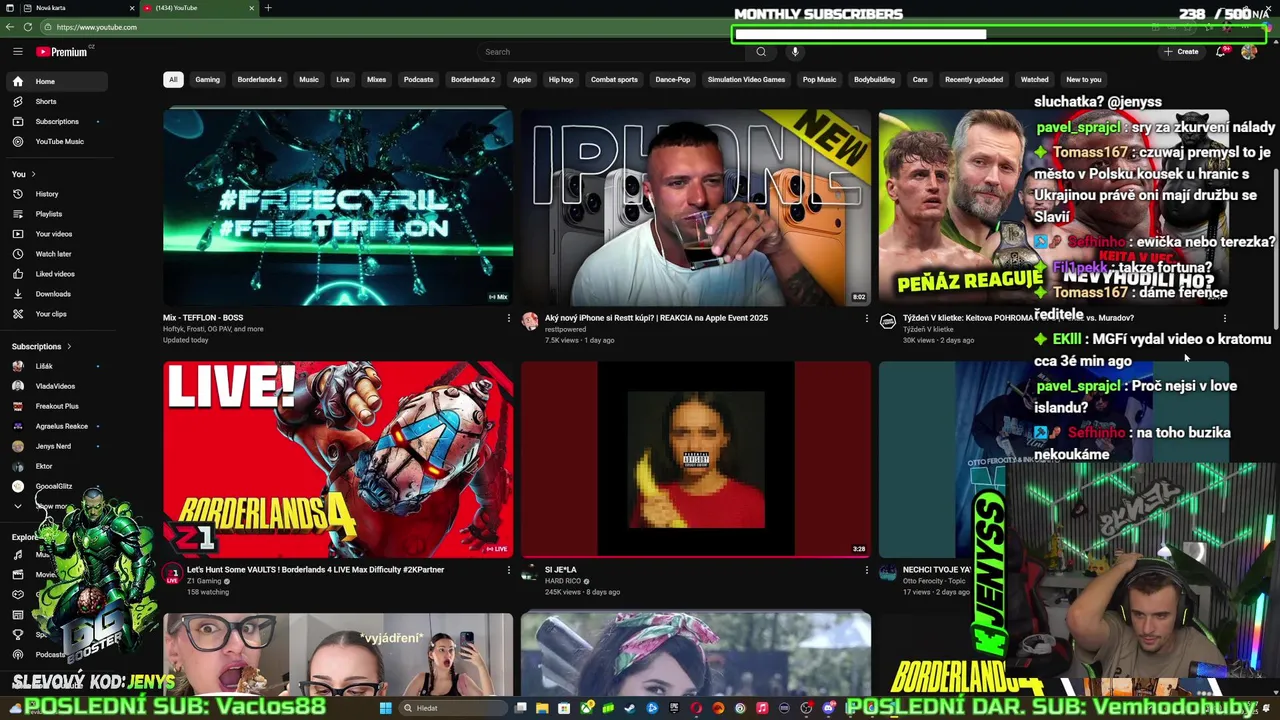Open Lišák subscription channel
The height and width of the screenshot is (720, 1280).
pos(55,366)
